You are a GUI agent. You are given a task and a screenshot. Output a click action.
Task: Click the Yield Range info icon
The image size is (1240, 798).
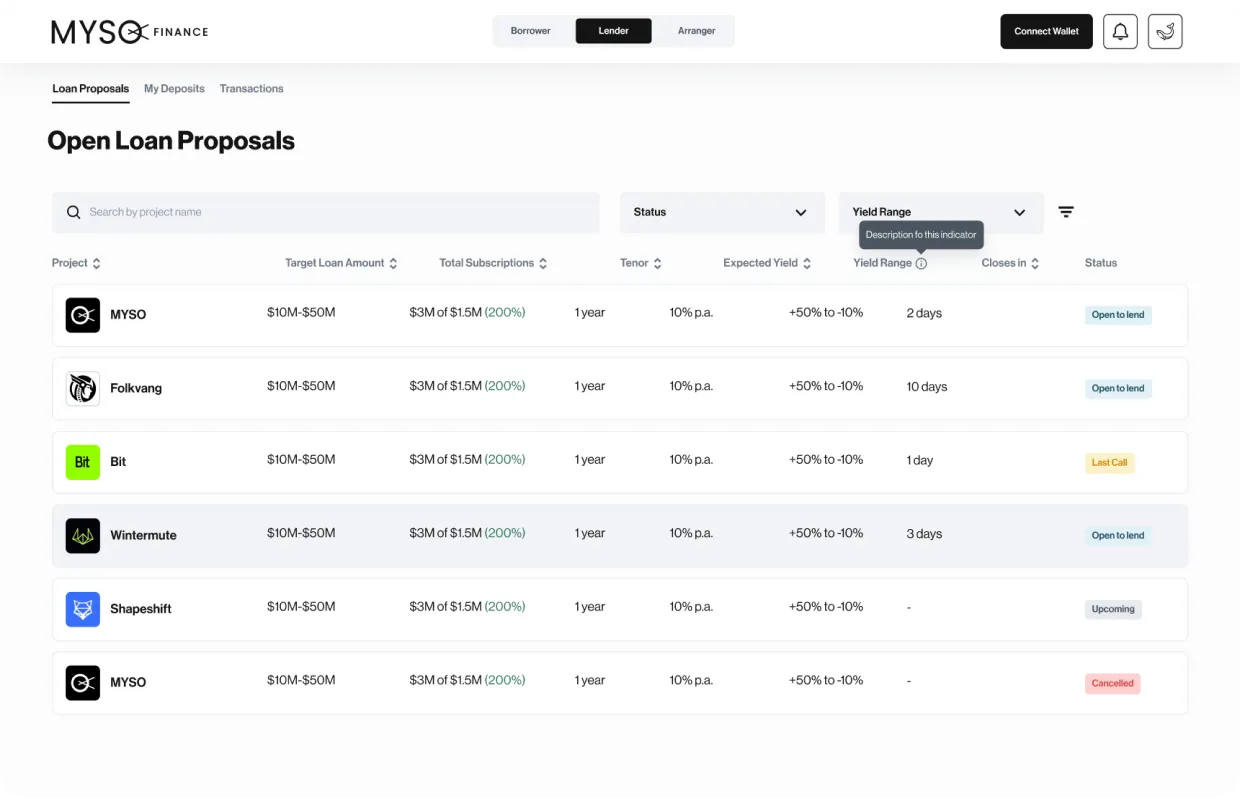tap(921, 263)
